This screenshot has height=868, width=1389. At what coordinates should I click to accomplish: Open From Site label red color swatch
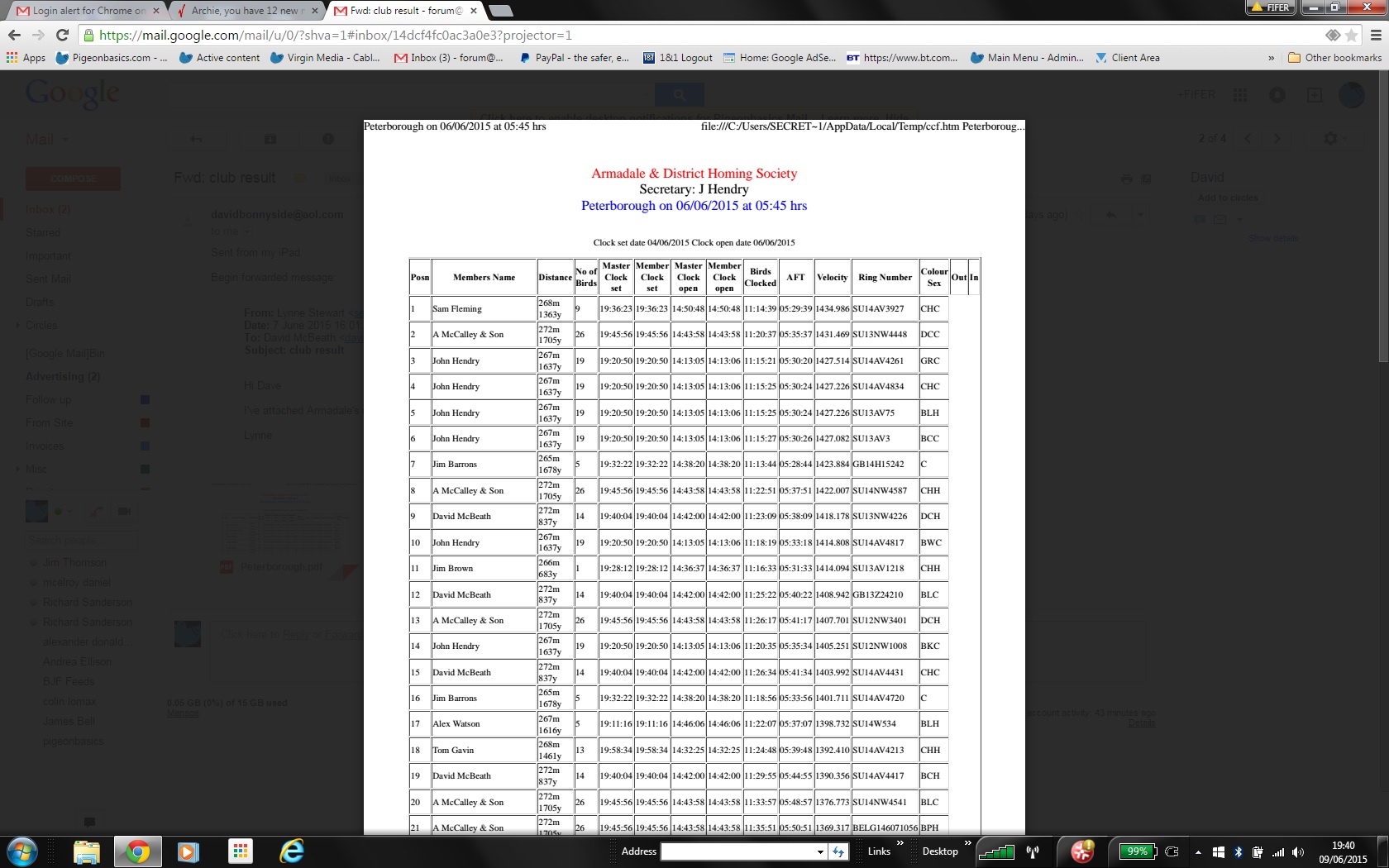point(145,423)
